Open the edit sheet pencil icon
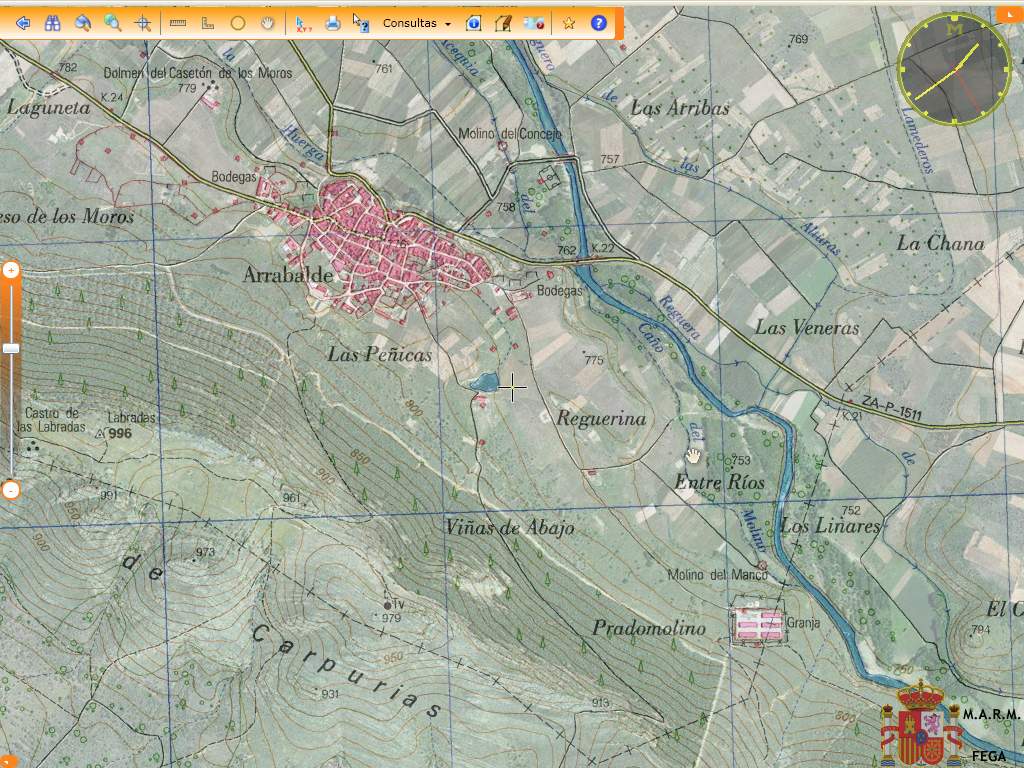 pos(503,23)
